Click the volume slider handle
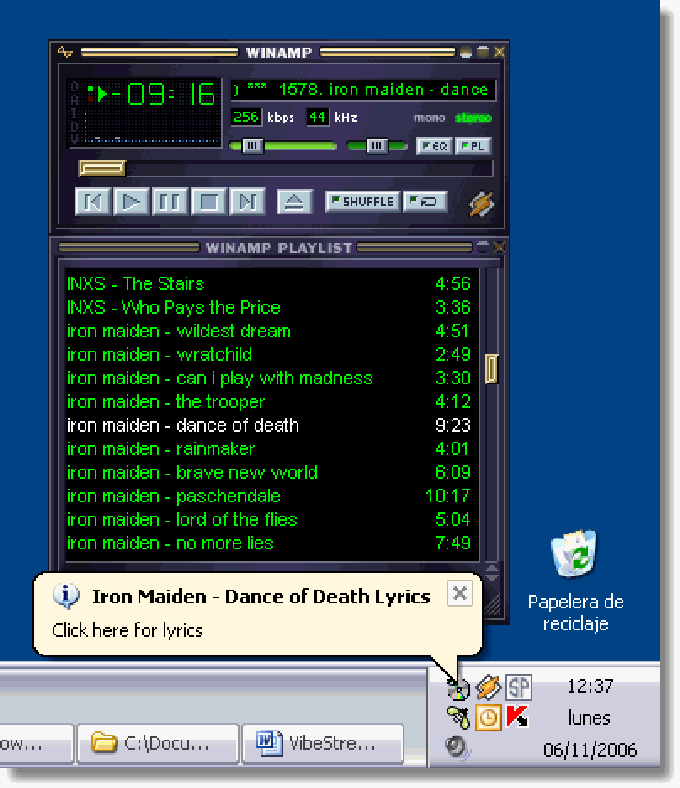 tap(252, 146)
